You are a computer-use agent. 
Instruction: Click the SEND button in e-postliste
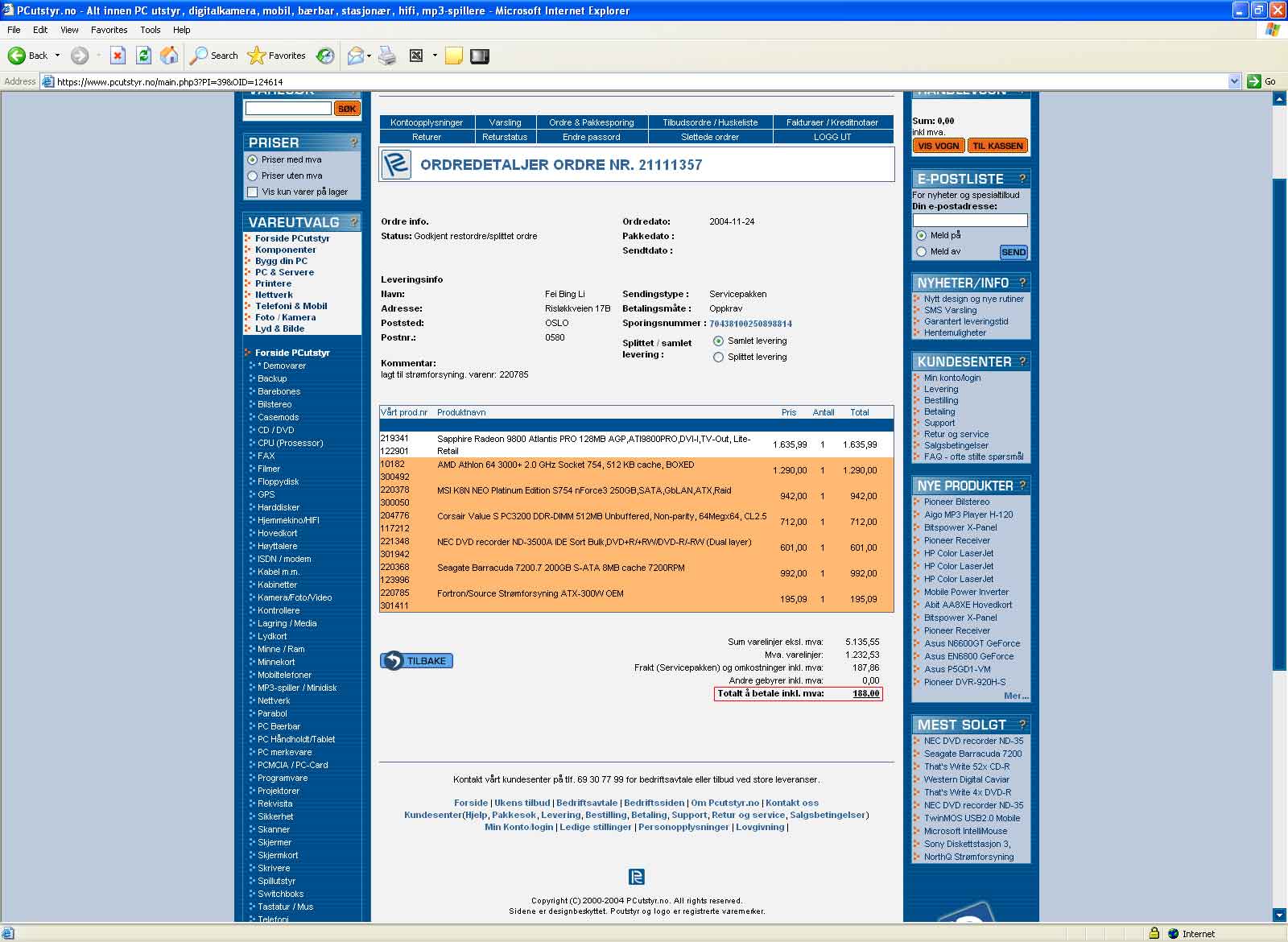[1013, 252]
